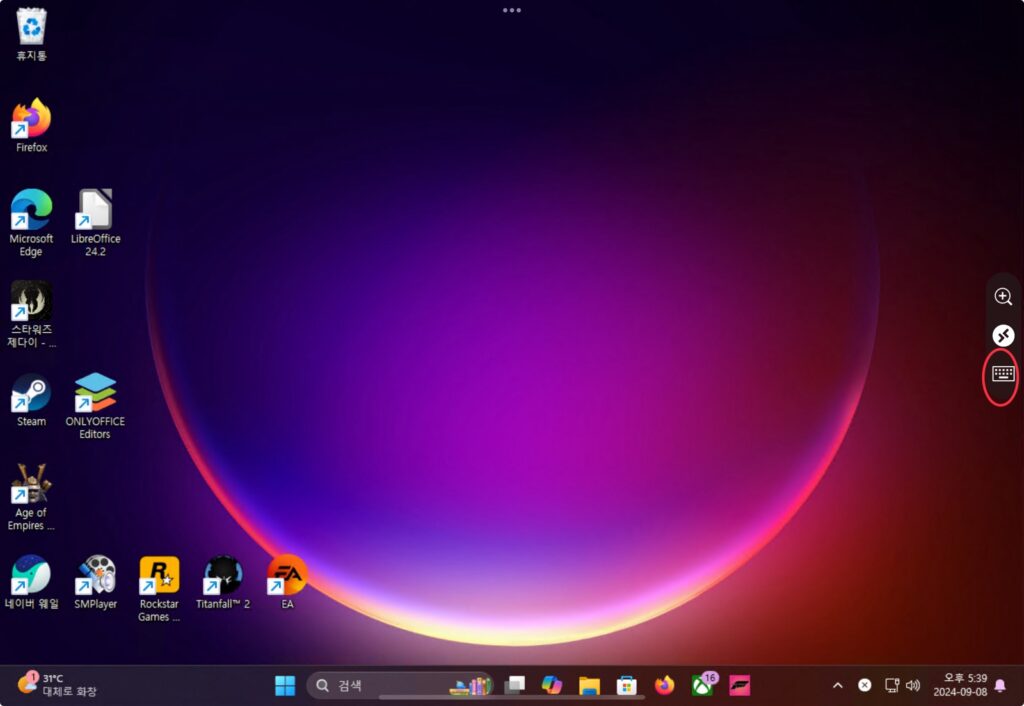This screenshot has width=1024, height=706.
Task: Launch Copilot from the taskbar
Action: 552,685
